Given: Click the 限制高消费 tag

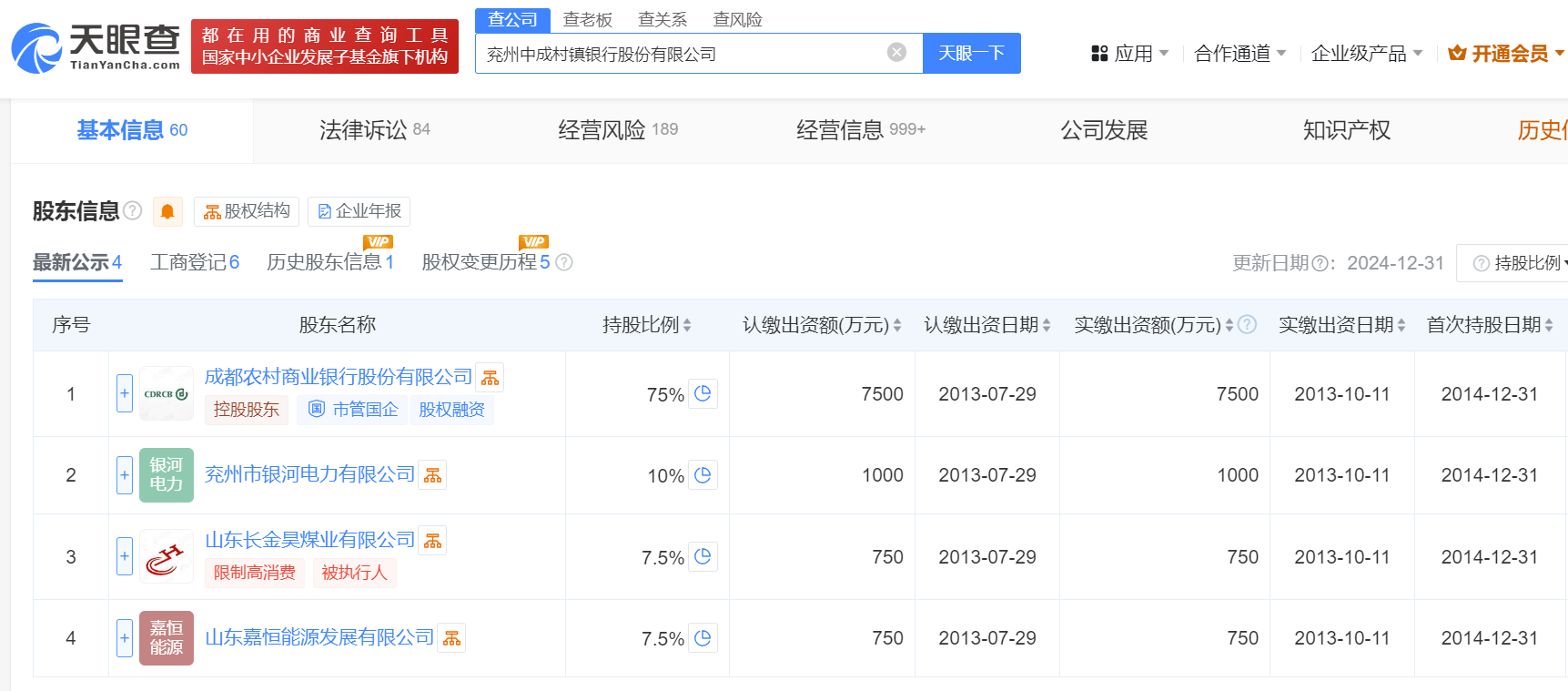Looking at the screenshot, I should (x=254, y=573).
